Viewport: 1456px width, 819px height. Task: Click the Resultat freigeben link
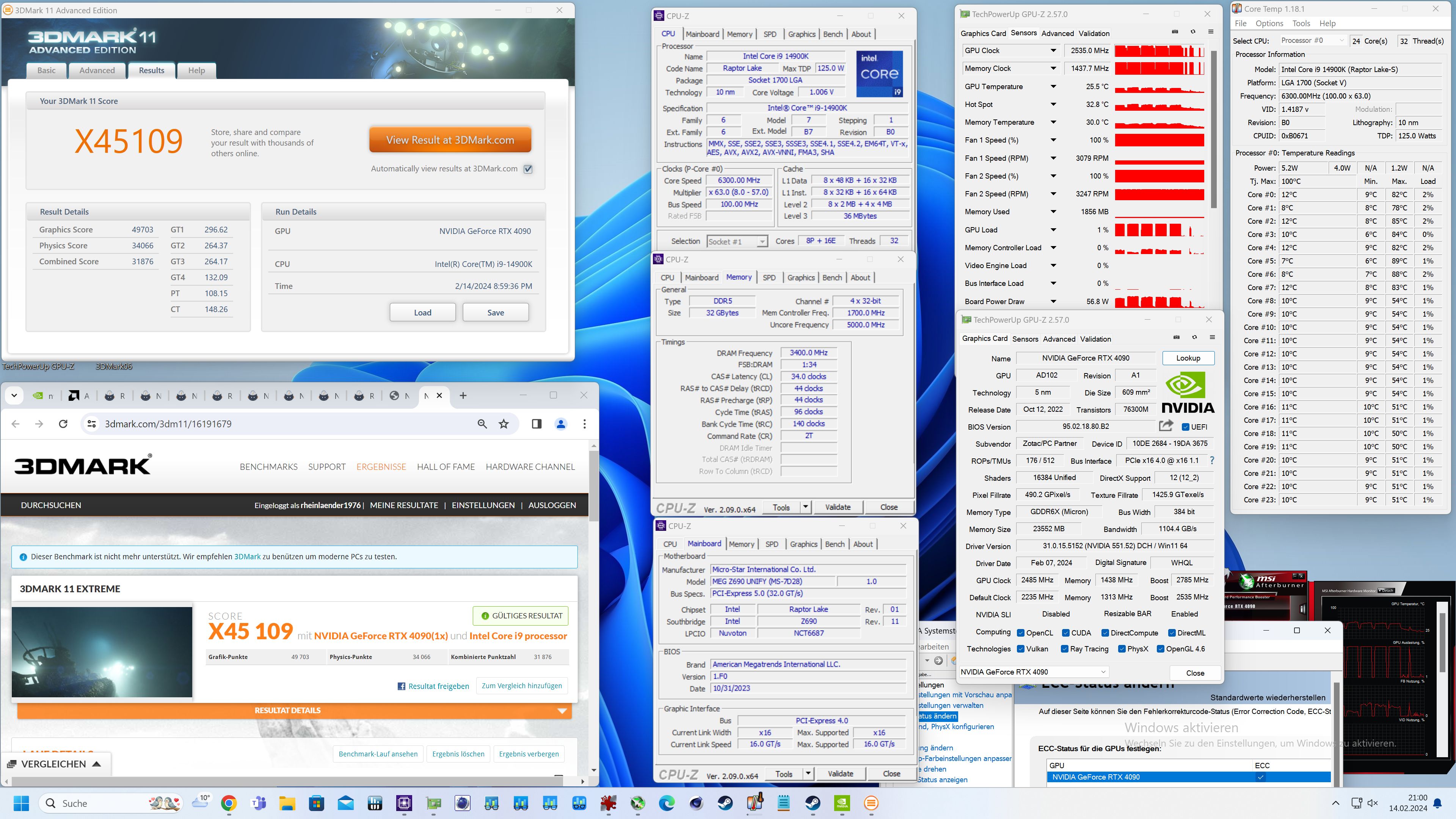point(433,686)
